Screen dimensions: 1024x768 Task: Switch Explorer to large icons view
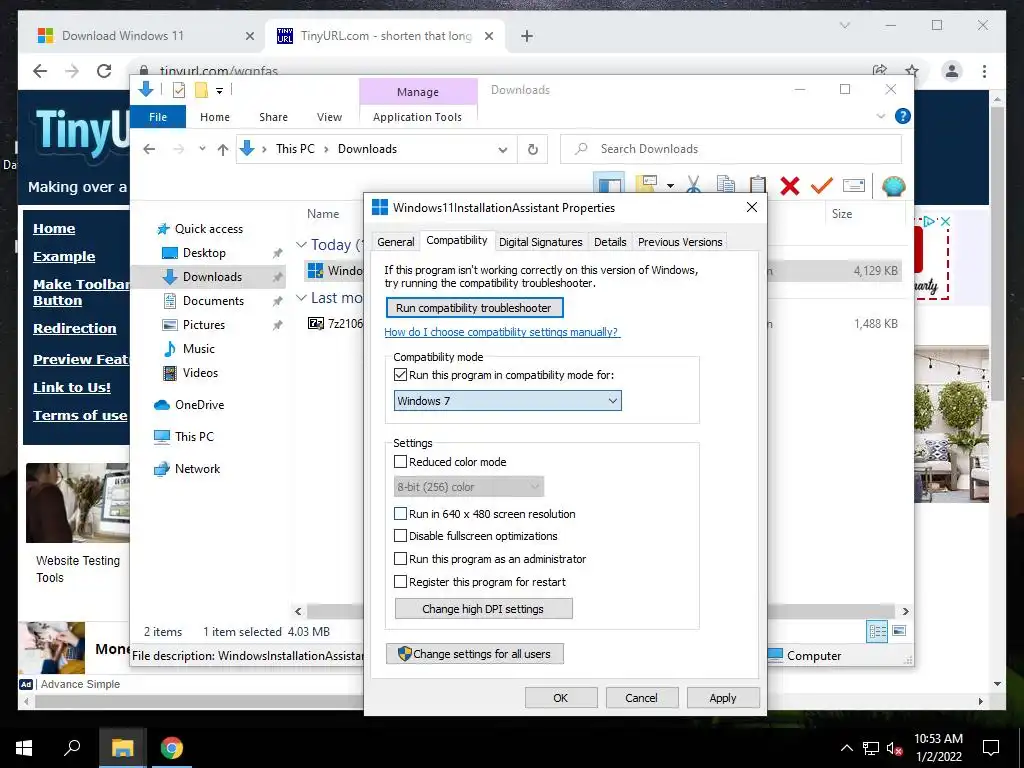click(899, 631)
